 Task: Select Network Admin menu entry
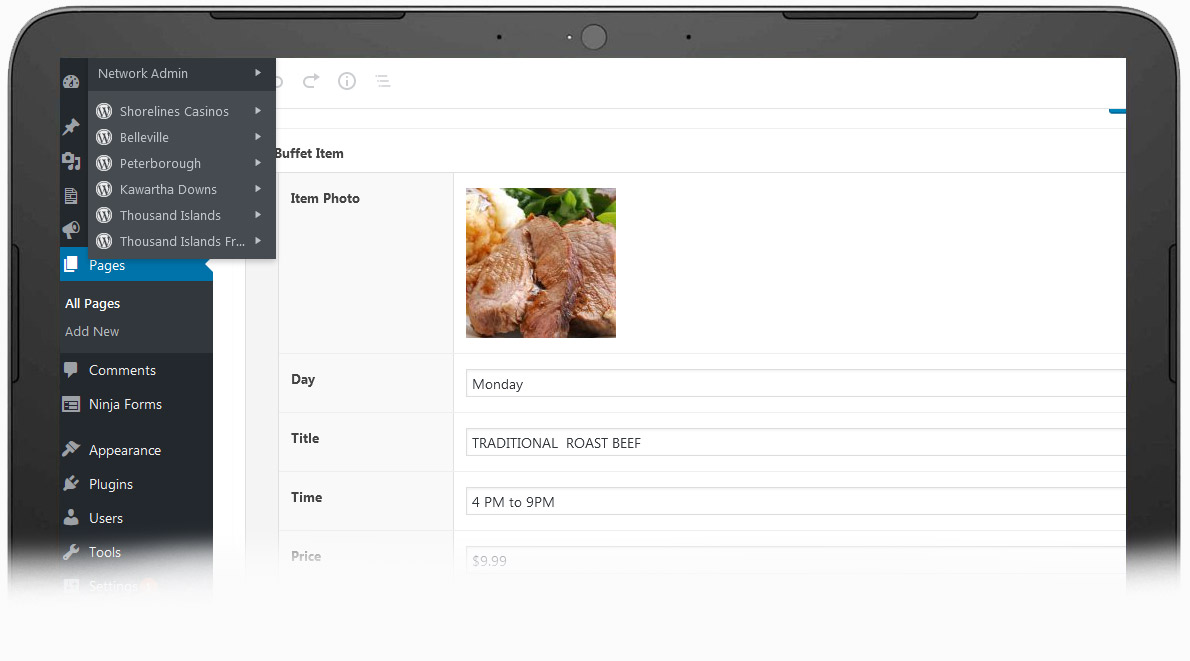click(181, 74)
